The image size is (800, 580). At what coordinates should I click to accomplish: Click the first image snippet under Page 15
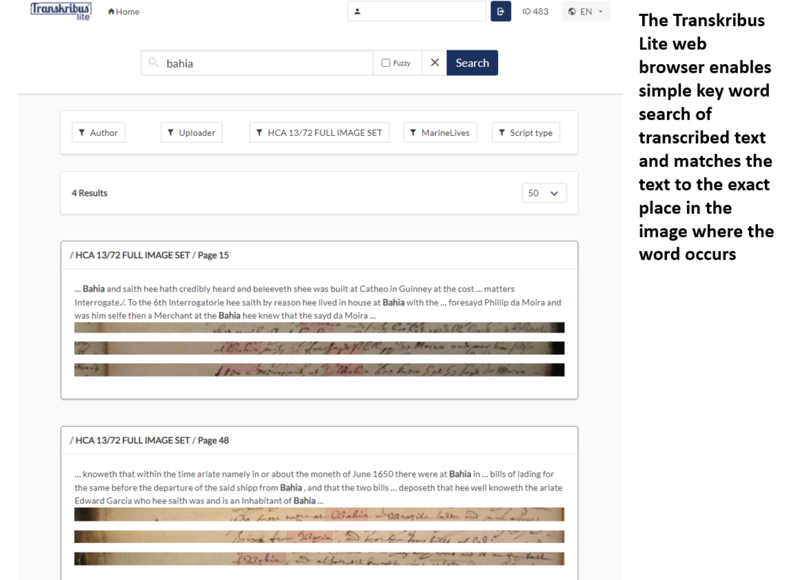tap(318, 327)
